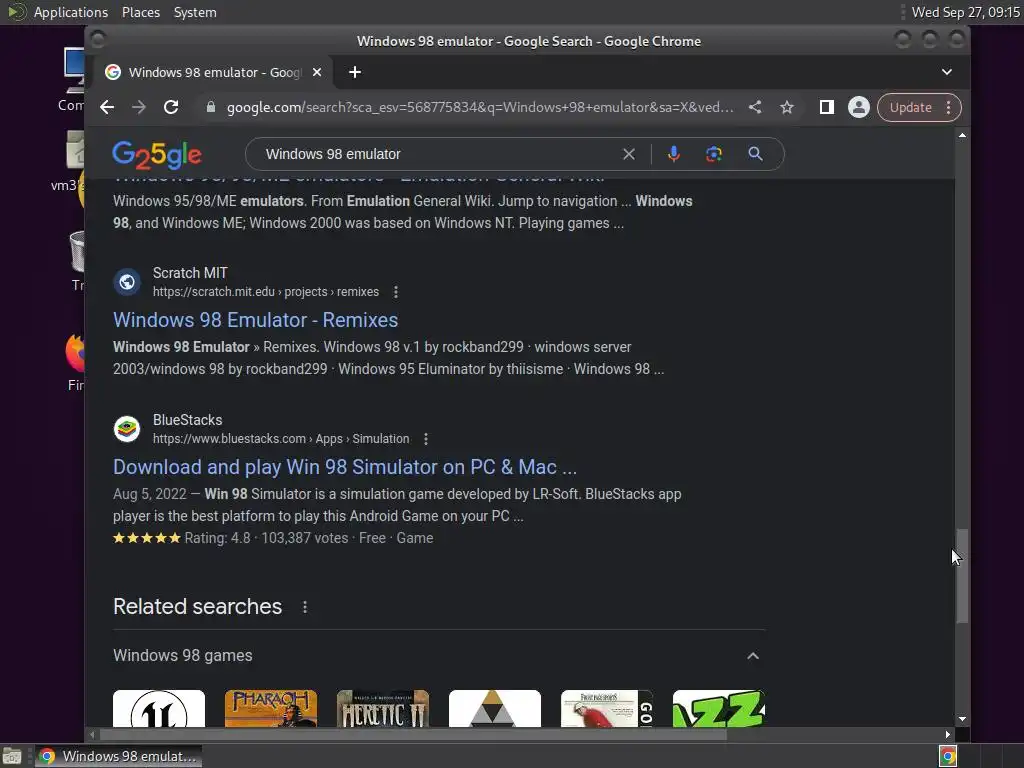Bookmark this tab with the star icon
The image size is (1024, 768).
point(787,107)
